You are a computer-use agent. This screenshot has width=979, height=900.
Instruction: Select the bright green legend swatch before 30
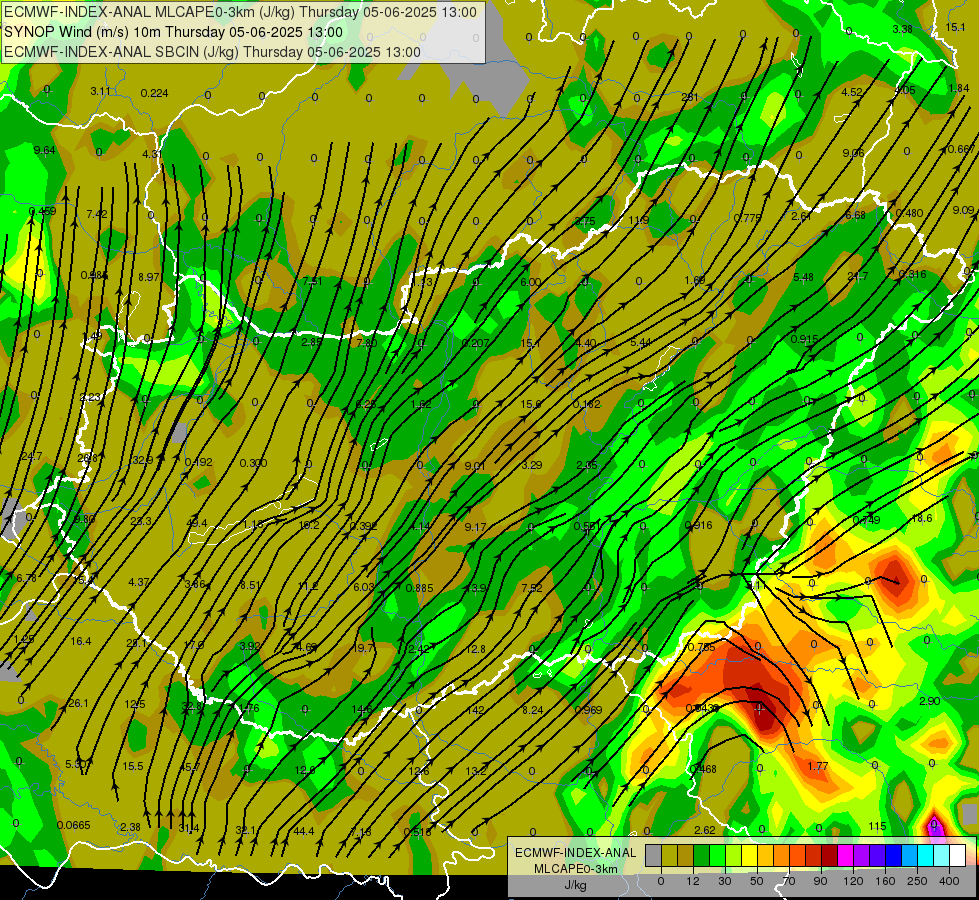click(718, 855)
